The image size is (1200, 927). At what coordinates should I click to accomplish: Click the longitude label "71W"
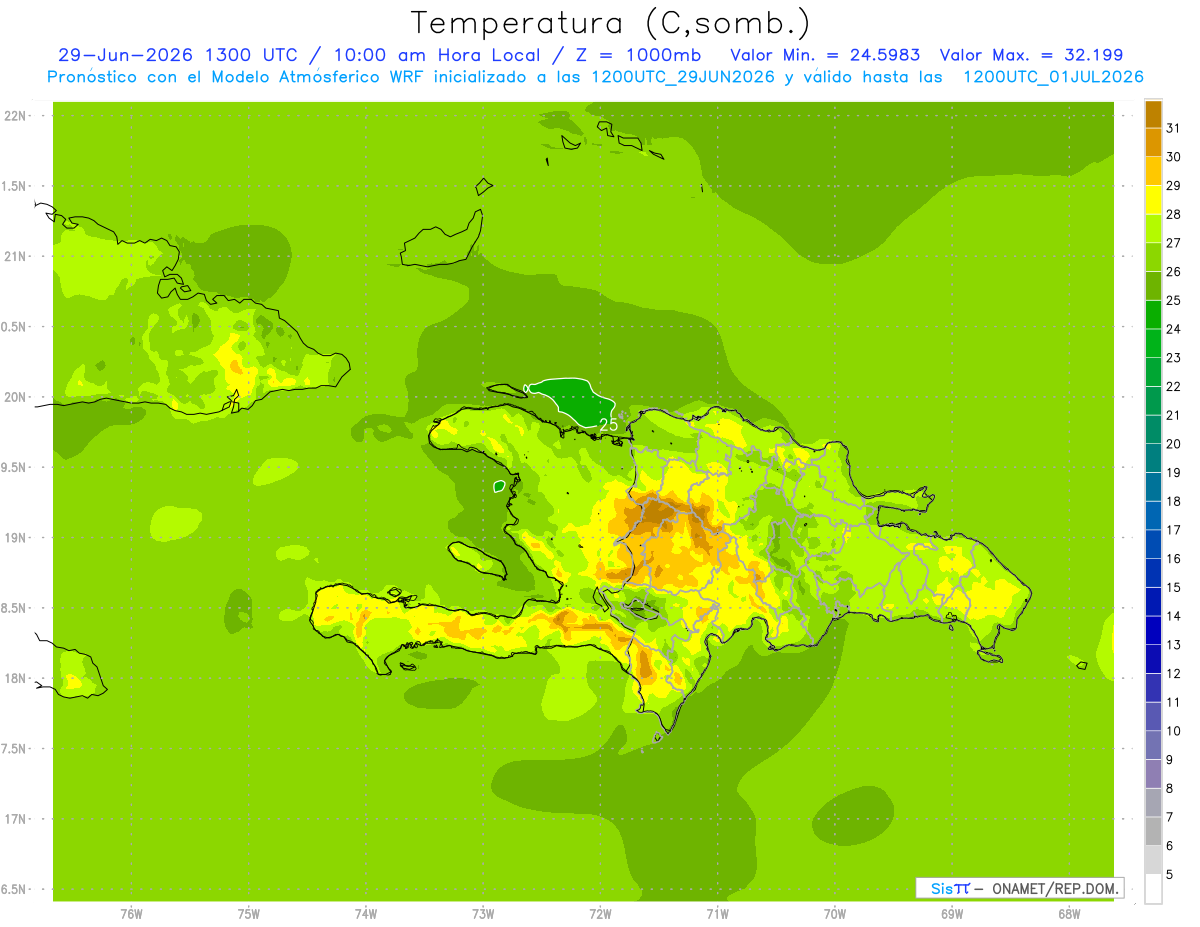point(717,914)
